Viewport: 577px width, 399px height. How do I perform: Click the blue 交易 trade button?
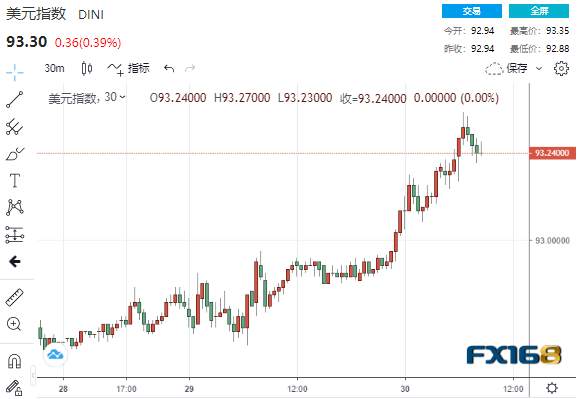472,11
